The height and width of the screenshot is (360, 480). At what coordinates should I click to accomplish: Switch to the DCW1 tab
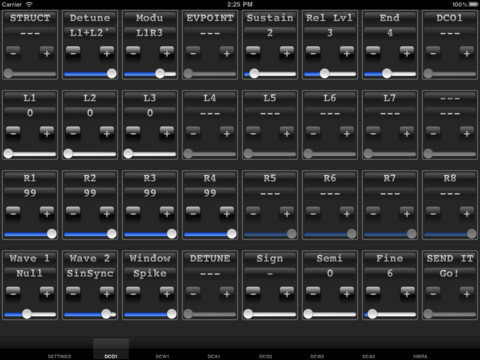click(162, 356)
